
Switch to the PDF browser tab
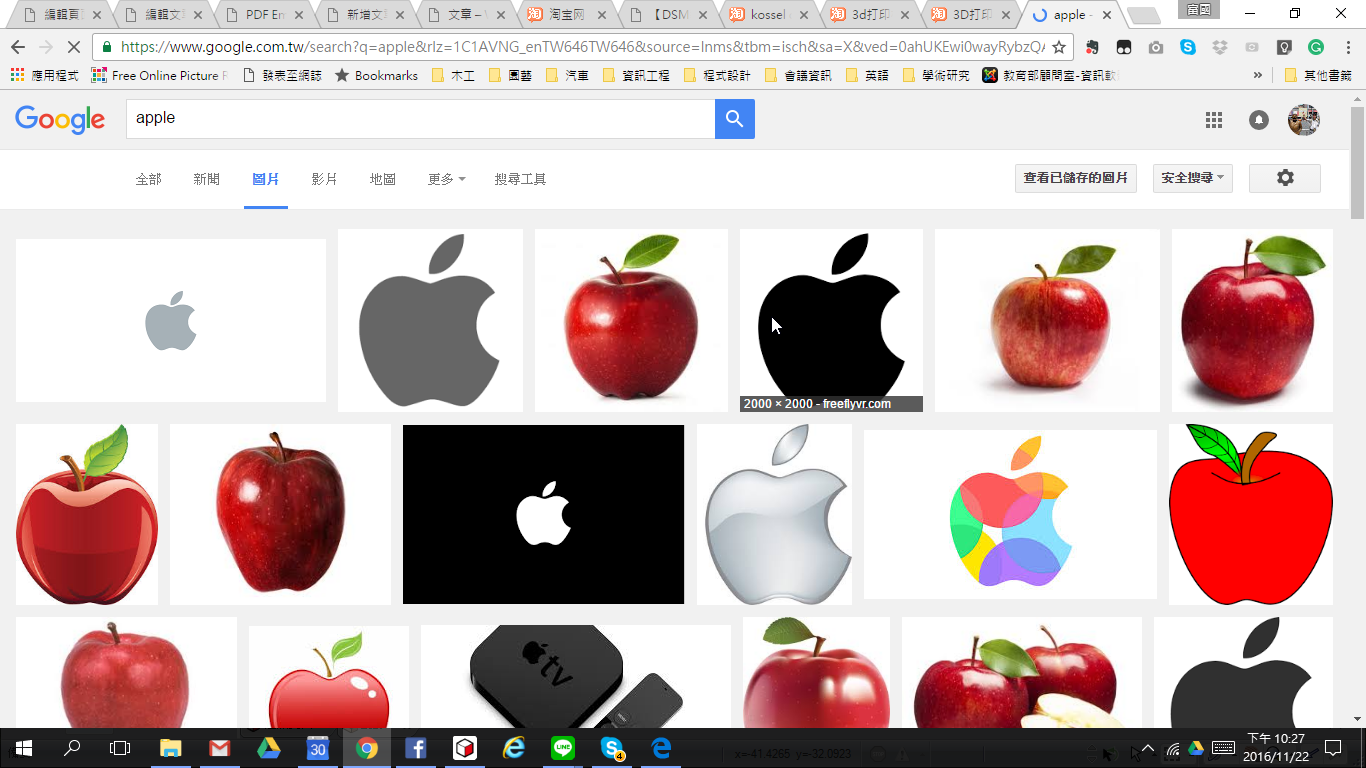[264, 15]
